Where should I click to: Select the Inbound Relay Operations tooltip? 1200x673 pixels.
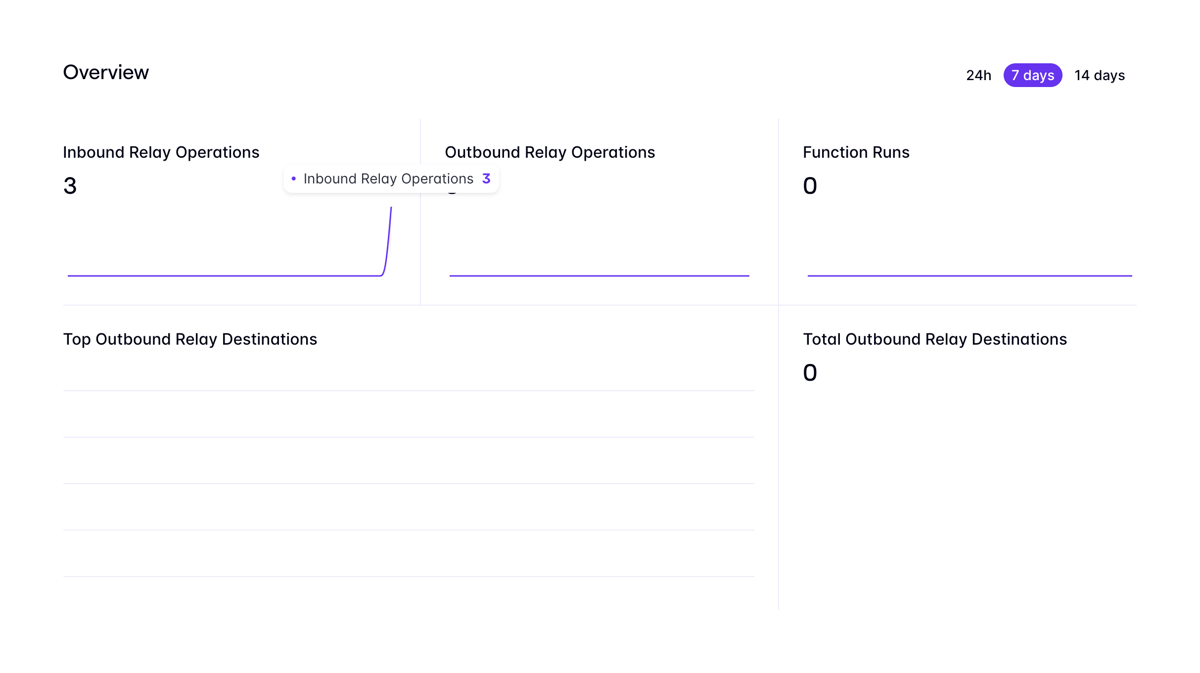tap(391, 178)
